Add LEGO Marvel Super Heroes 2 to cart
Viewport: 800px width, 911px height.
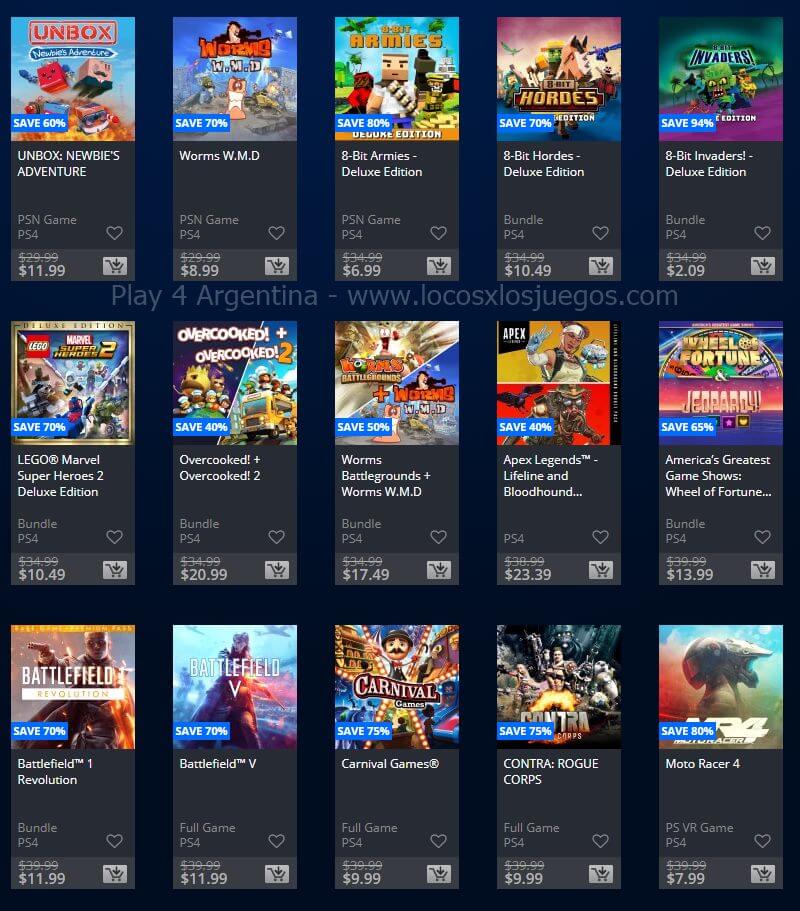(114, 570)
